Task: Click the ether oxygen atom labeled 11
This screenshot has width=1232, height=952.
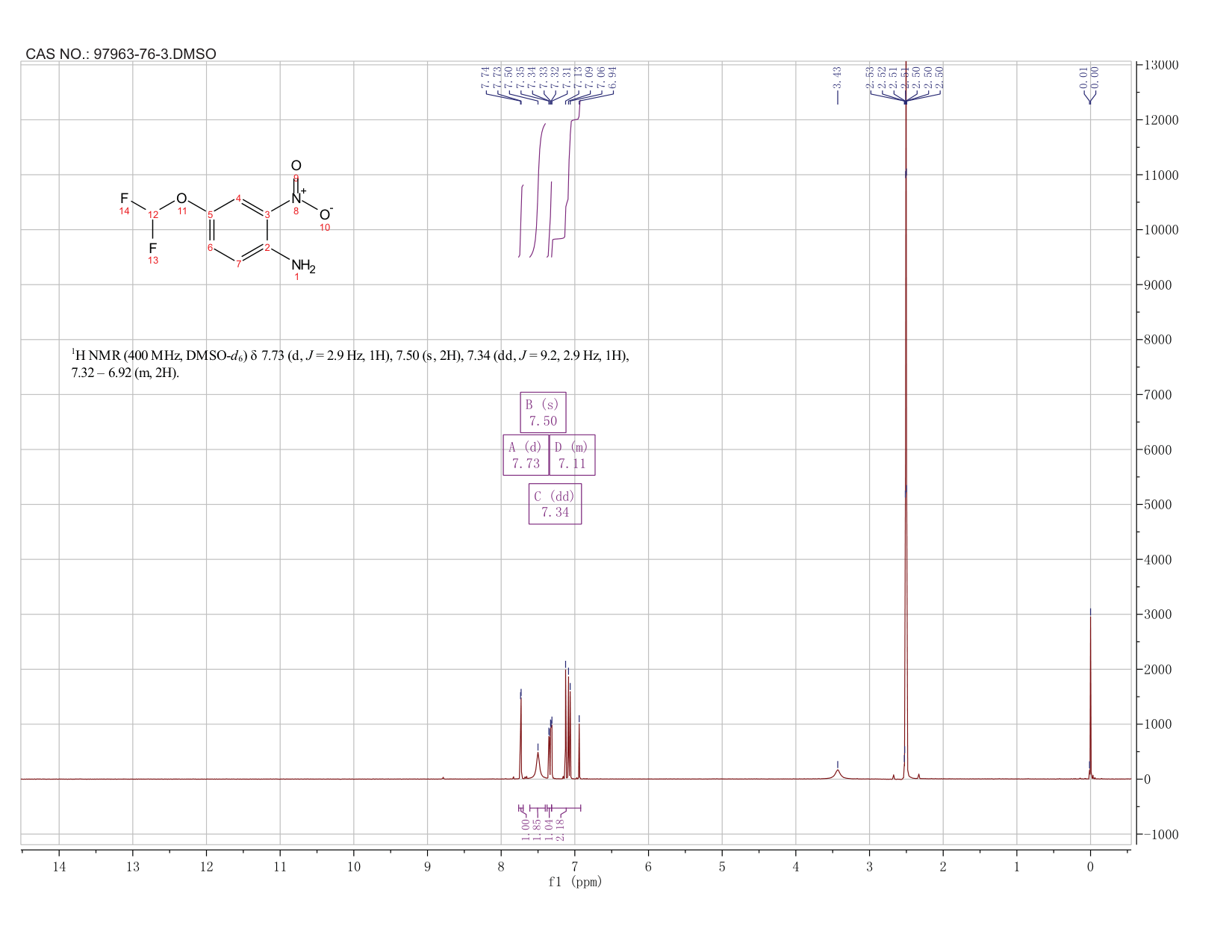Action: point(181,199)
